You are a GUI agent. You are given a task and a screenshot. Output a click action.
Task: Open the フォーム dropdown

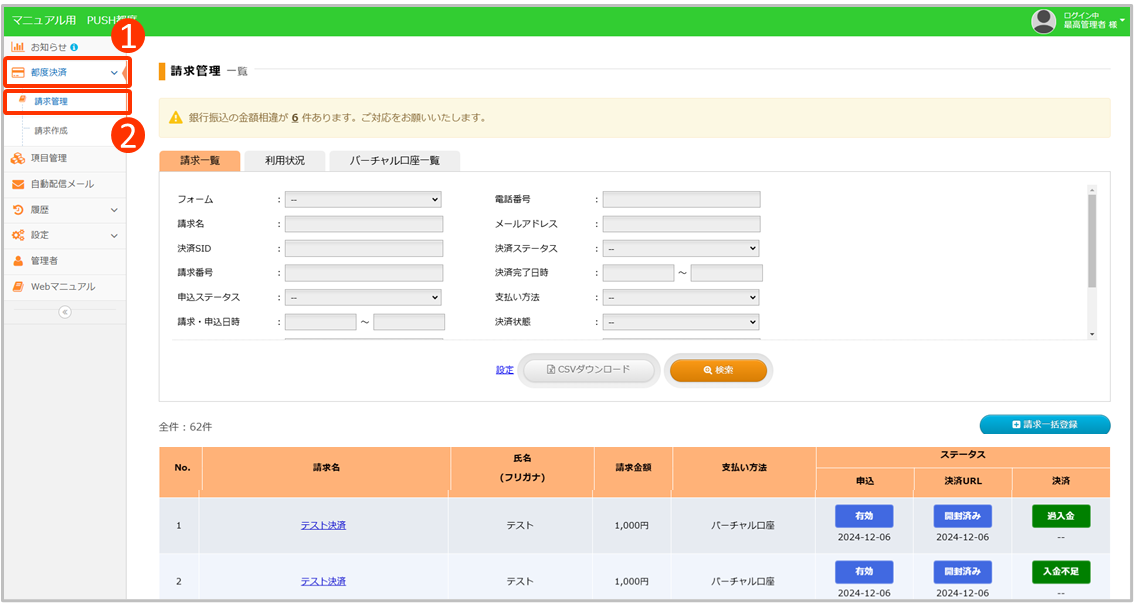point(363,200)
